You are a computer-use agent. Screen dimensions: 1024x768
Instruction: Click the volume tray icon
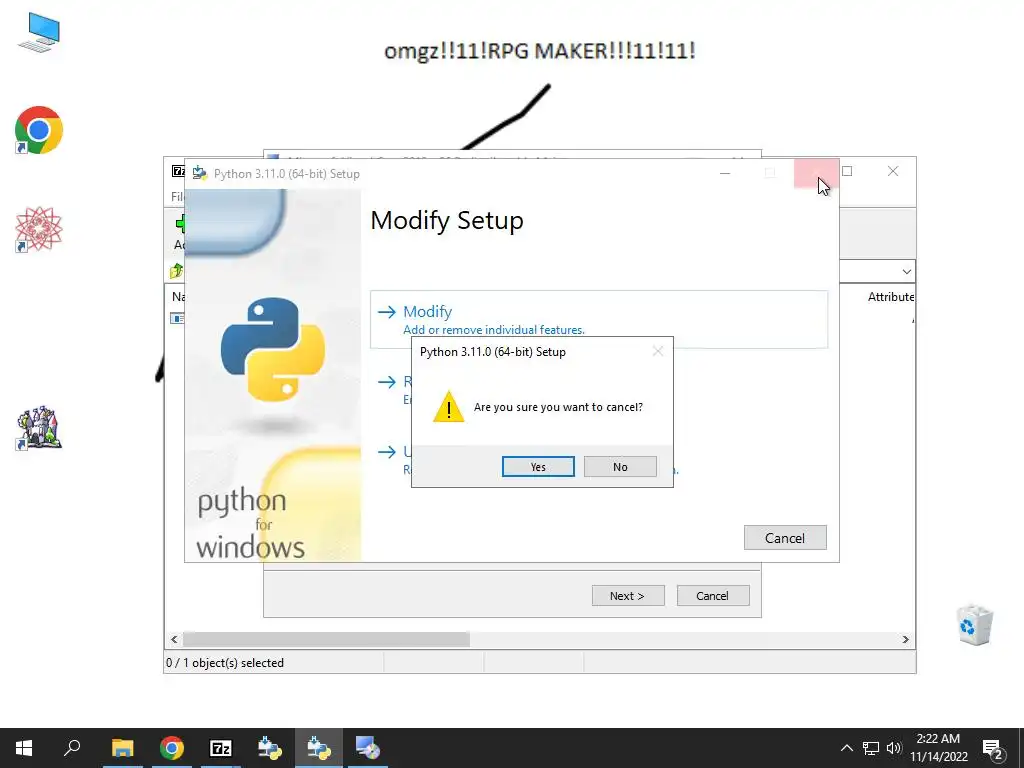pyautogui.click(x=893, y=748)
